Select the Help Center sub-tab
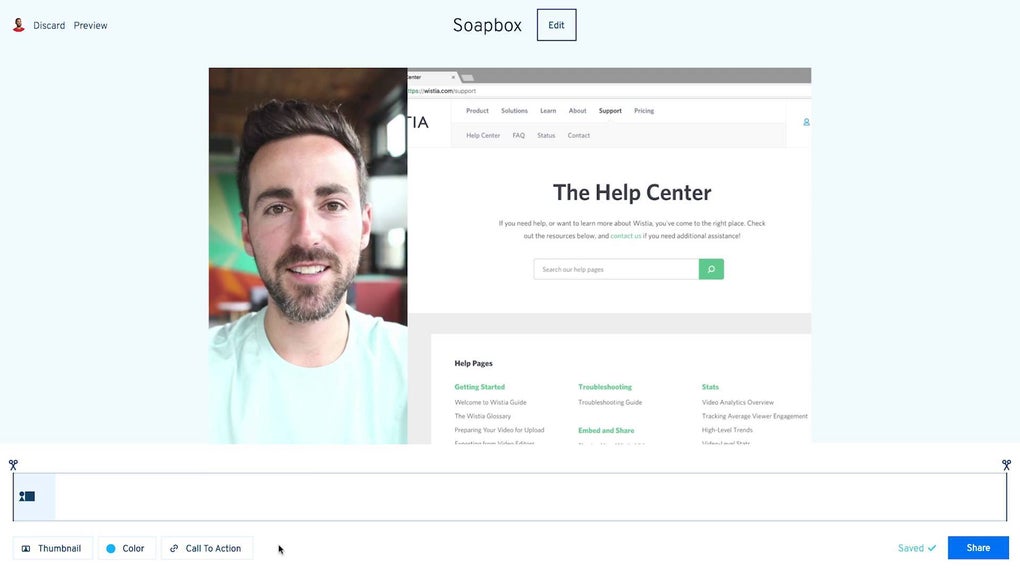 (483, 135)
